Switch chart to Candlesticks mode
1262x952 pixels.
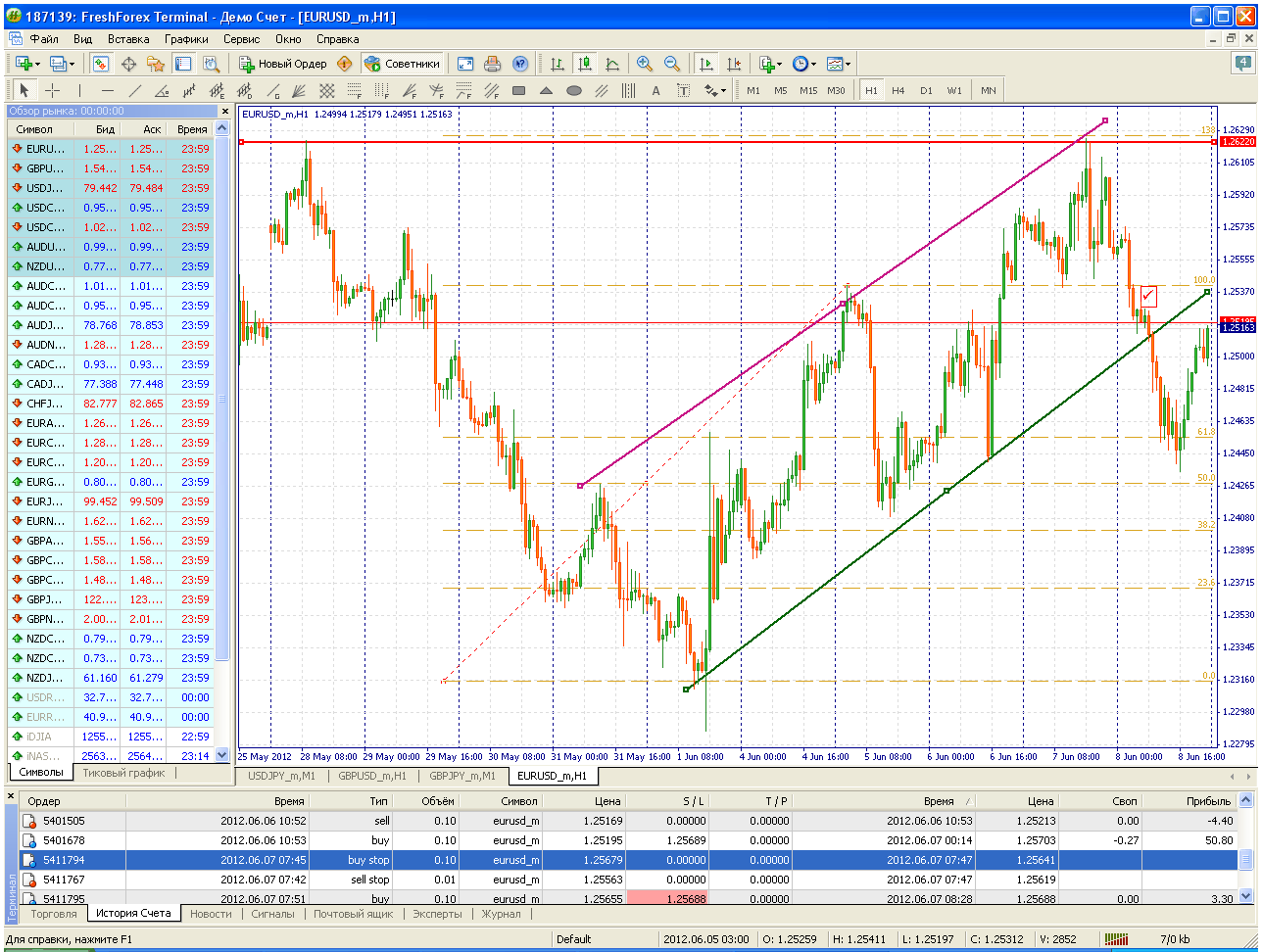tap(585, 64)
